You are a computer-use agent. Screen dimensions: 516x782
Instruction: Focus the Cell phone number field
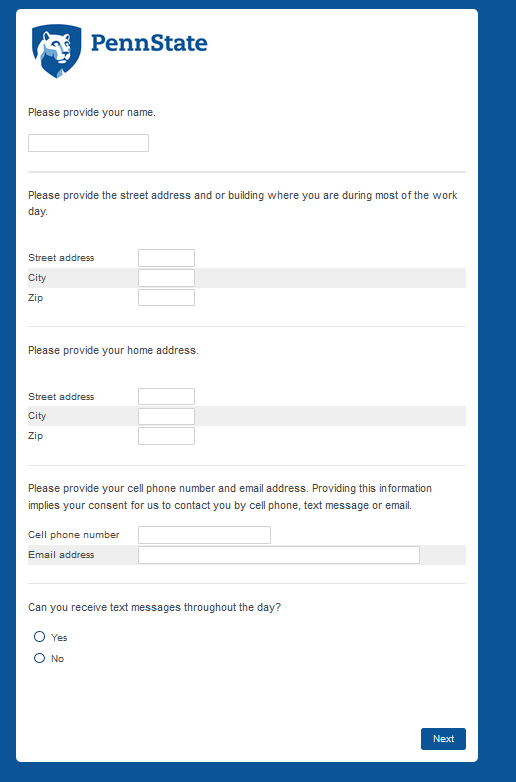(204, 535)
